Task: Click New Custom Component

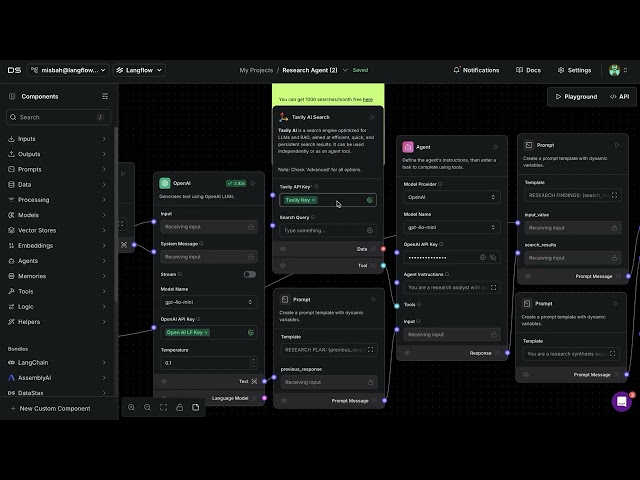Action: (x=51, y=409)
